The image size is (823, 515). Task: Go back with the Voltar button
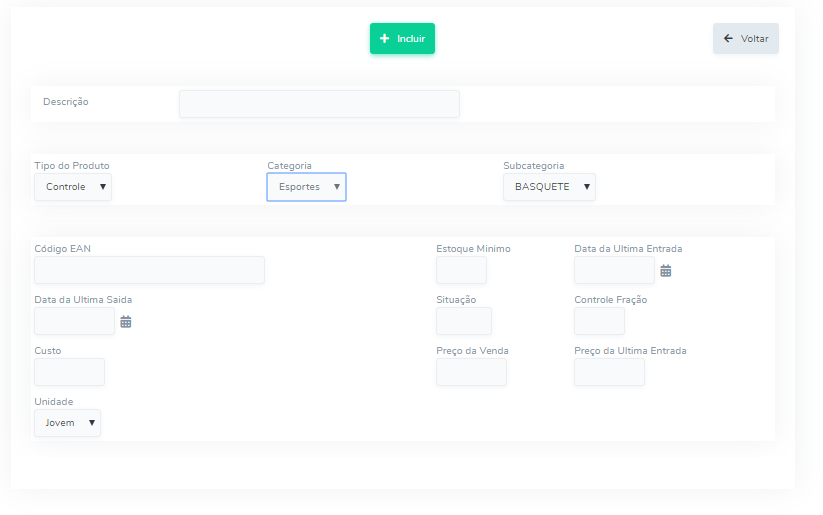(745, 39)
